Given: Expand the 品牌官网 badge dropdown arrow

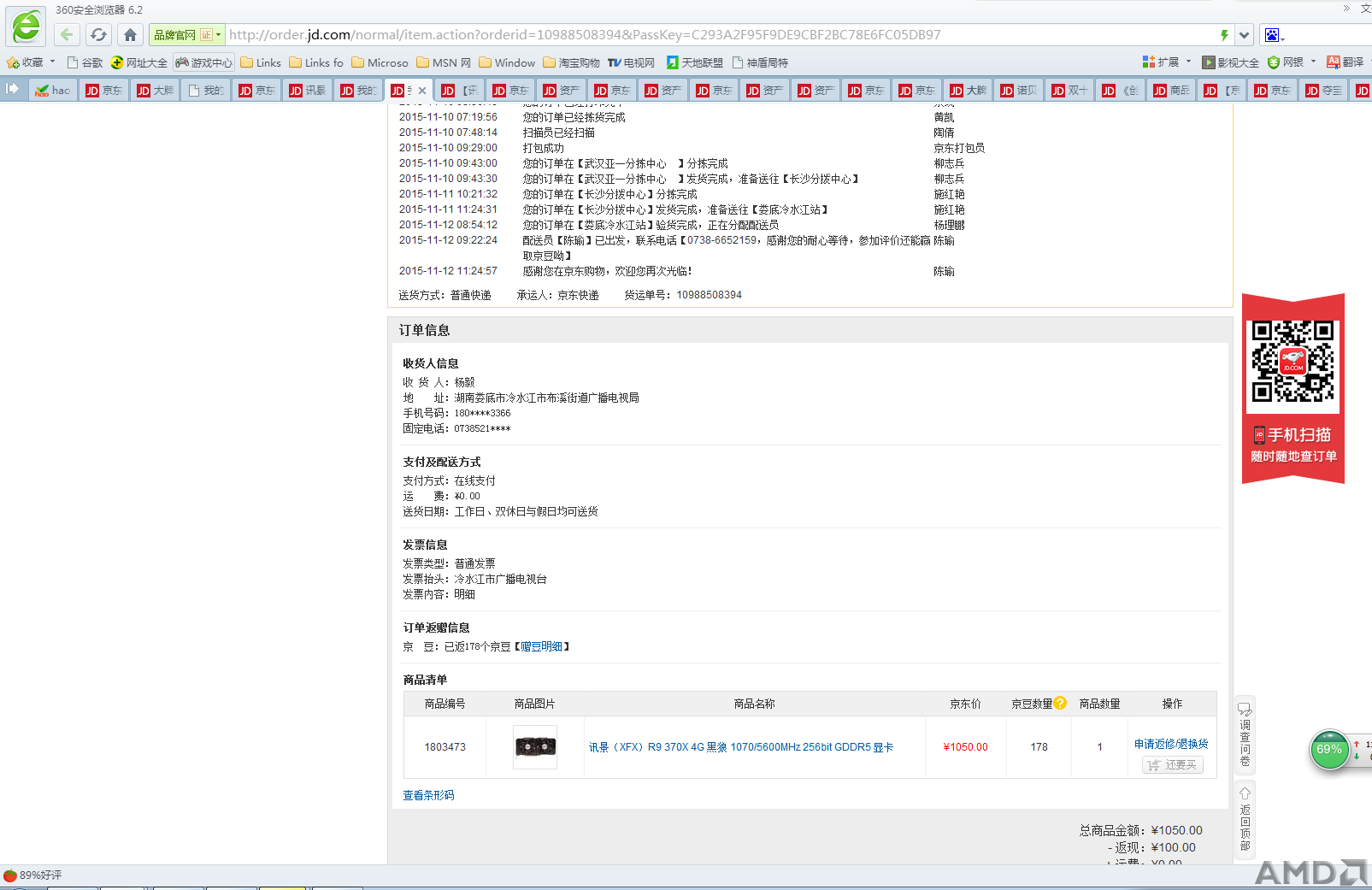Looking at the screenshot, I should [x=219, y=35].
